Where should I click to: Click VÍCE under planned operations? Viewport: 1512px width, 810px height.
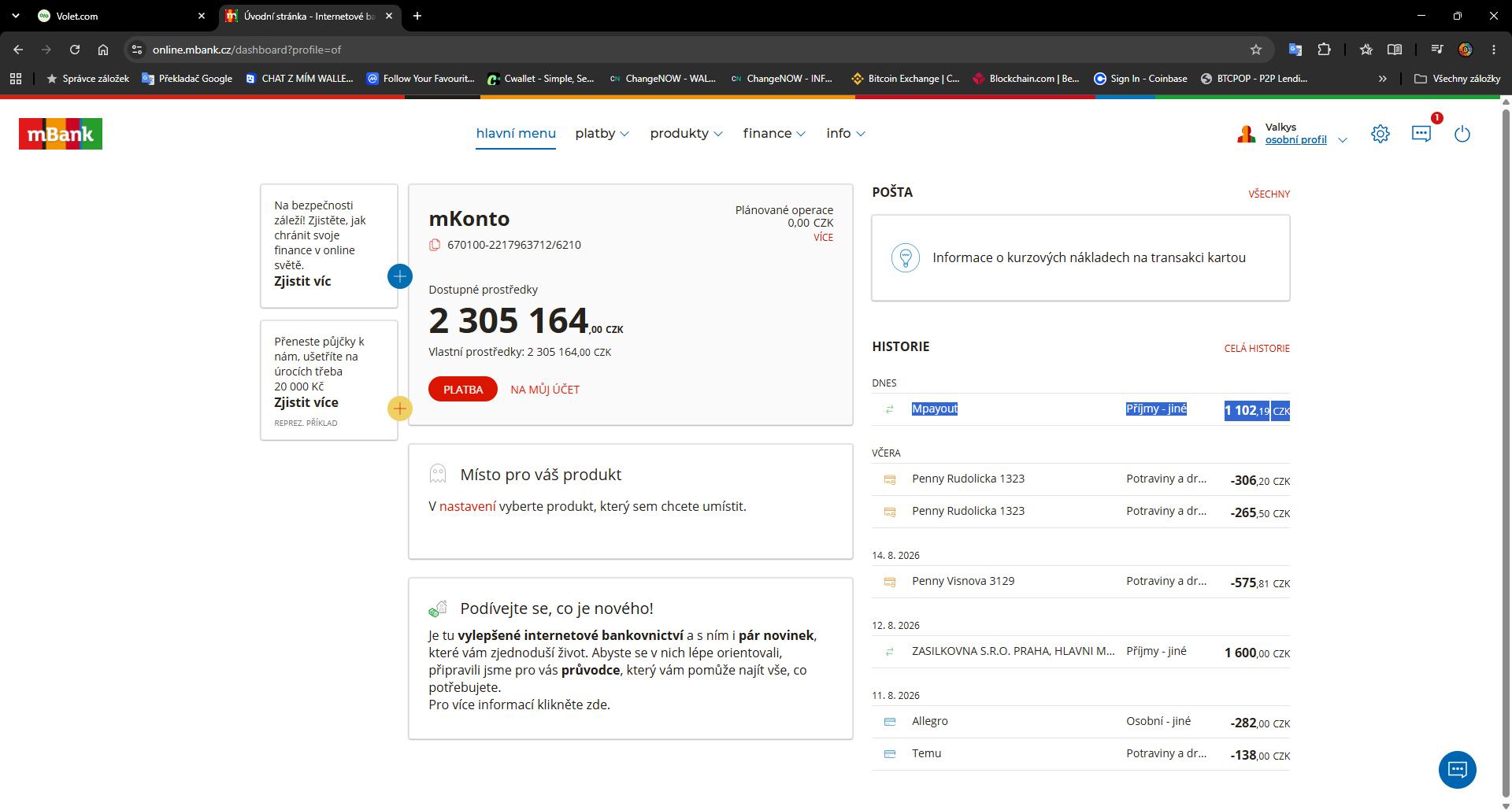pos(823,238)
